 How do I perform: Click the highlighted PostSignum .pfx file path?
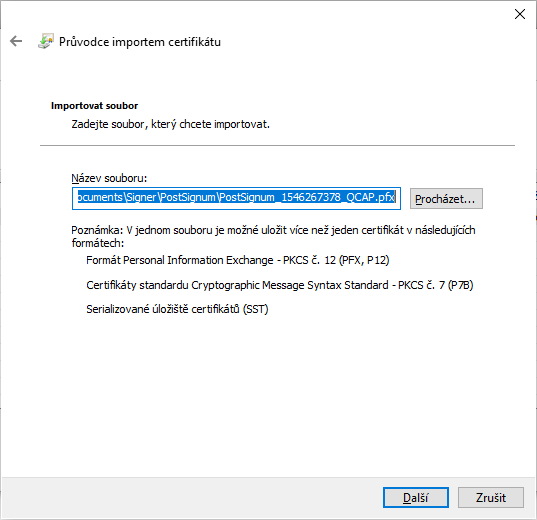point(236,197)
